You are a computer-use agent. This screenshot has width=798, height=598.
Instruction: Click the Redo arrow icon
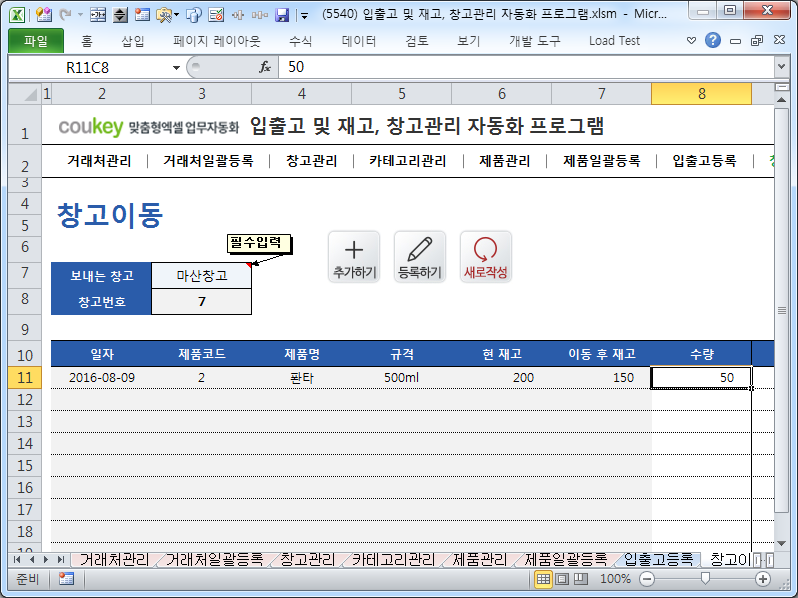(x=65, y=14)
